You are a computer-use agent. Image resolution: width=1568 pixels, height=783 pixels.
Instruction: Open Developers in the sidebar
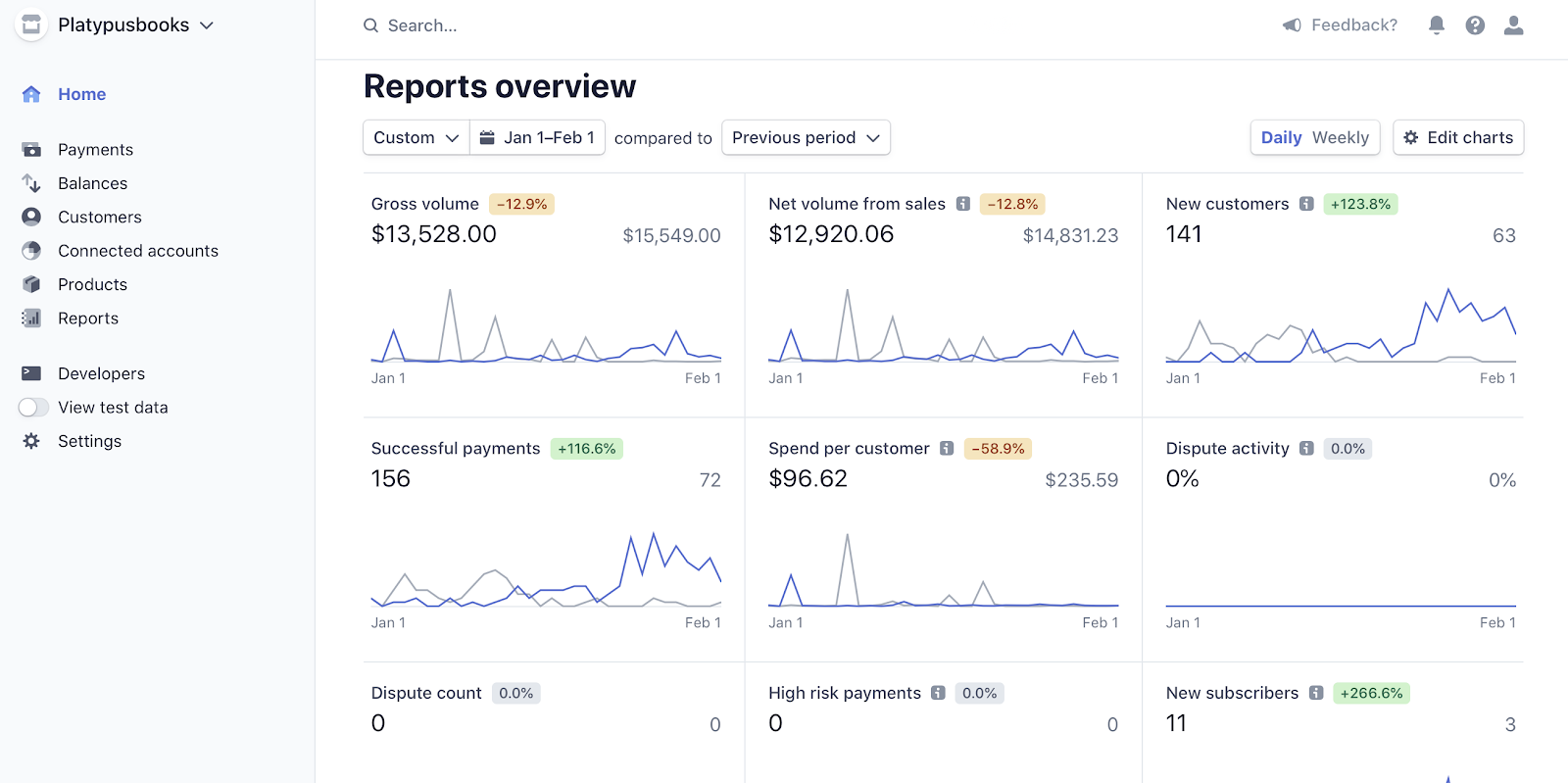[x=101, y=373]
